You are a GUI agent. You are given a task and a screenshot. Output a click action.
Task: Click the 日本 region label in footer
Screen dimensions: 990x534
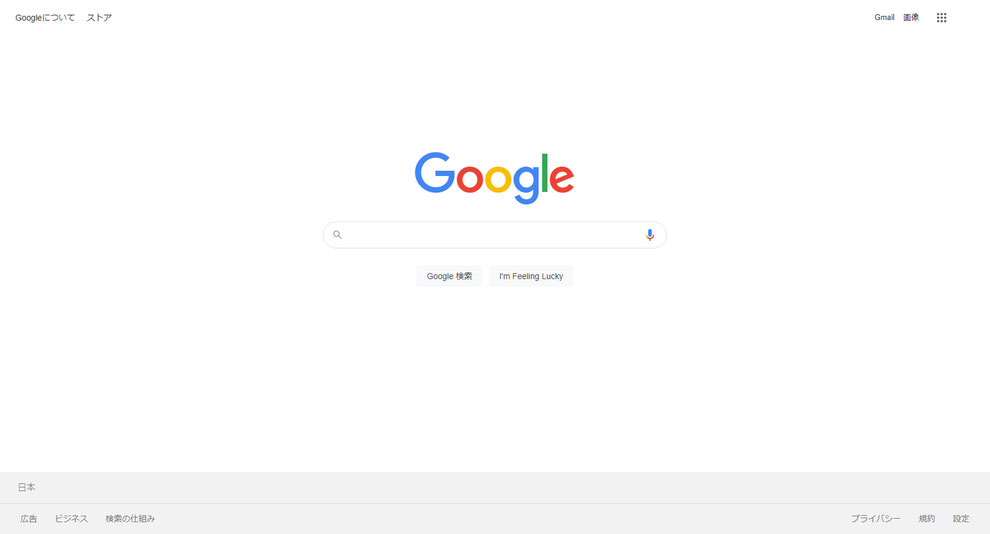(27, 487)
